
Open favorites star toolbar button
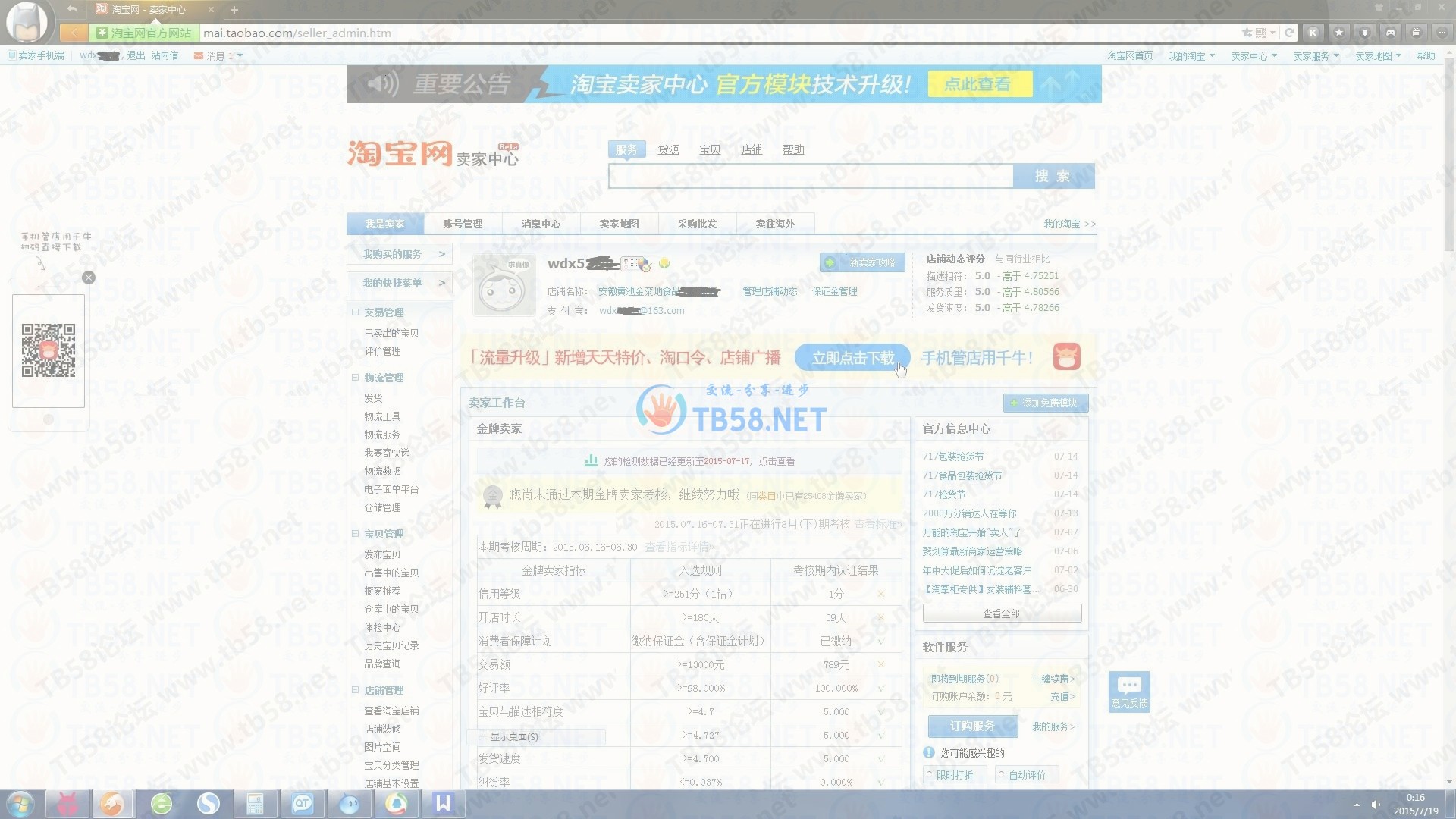tap(1339, 33)
